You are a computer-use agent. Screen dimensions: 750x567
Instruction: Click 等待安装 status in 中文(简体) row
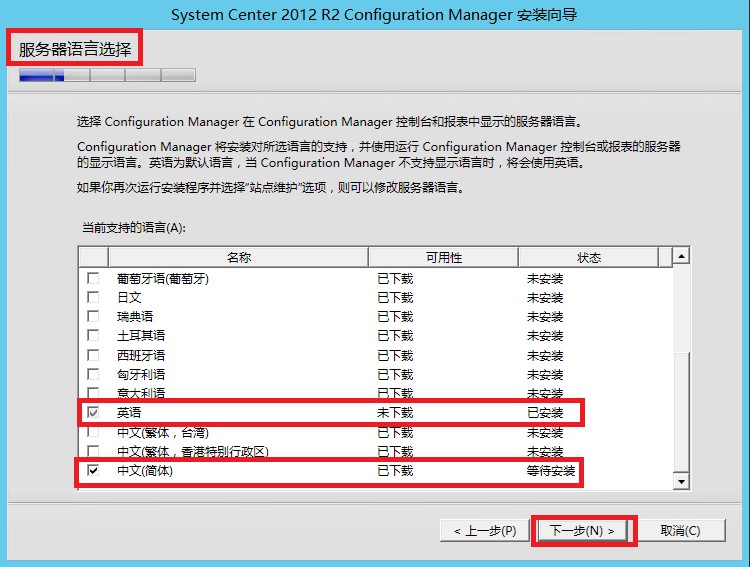(551, 471)
